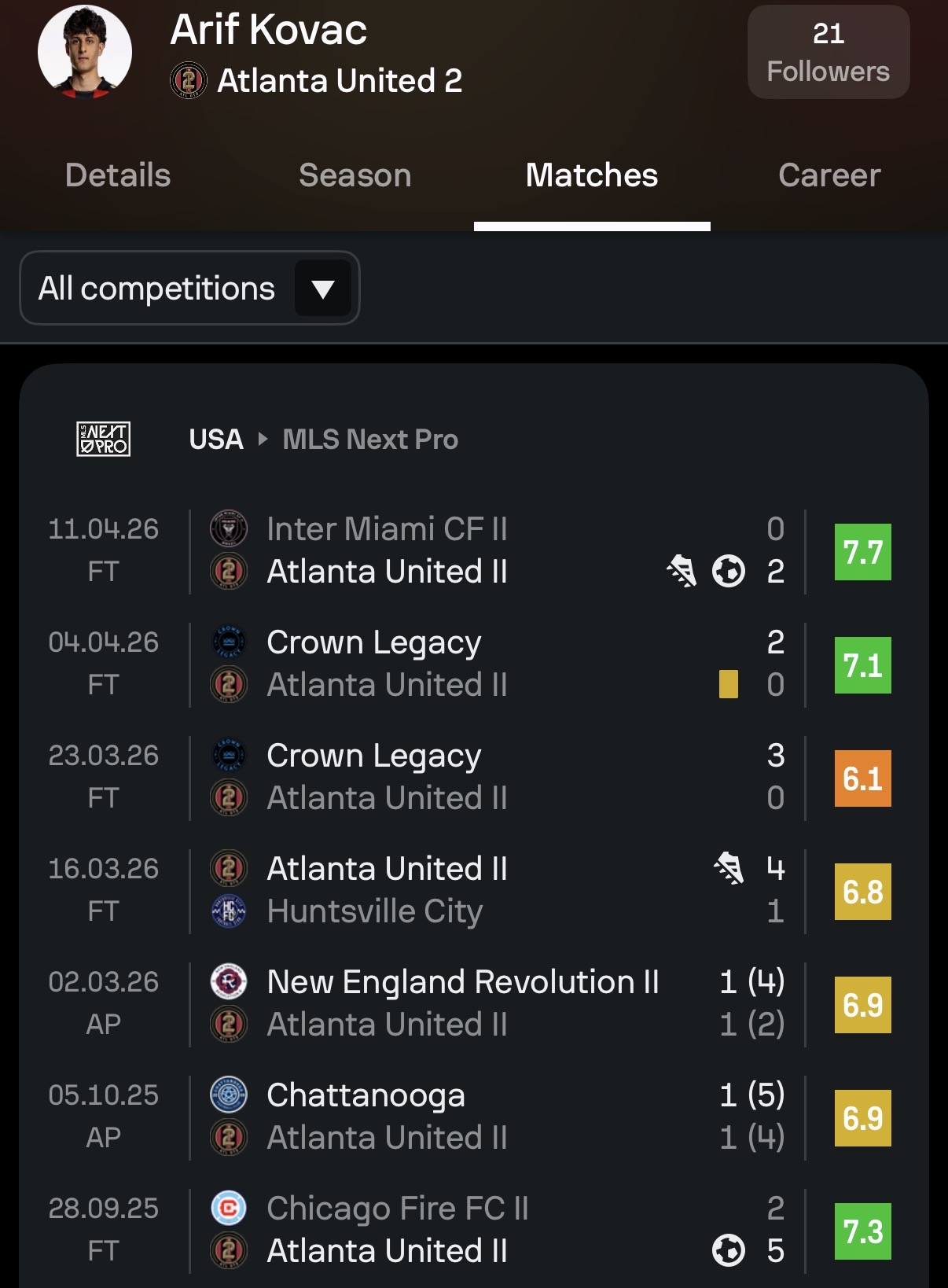This screenshot has height=1288, width=948.
Task: Switch to the Details tab
Action: 118,175
